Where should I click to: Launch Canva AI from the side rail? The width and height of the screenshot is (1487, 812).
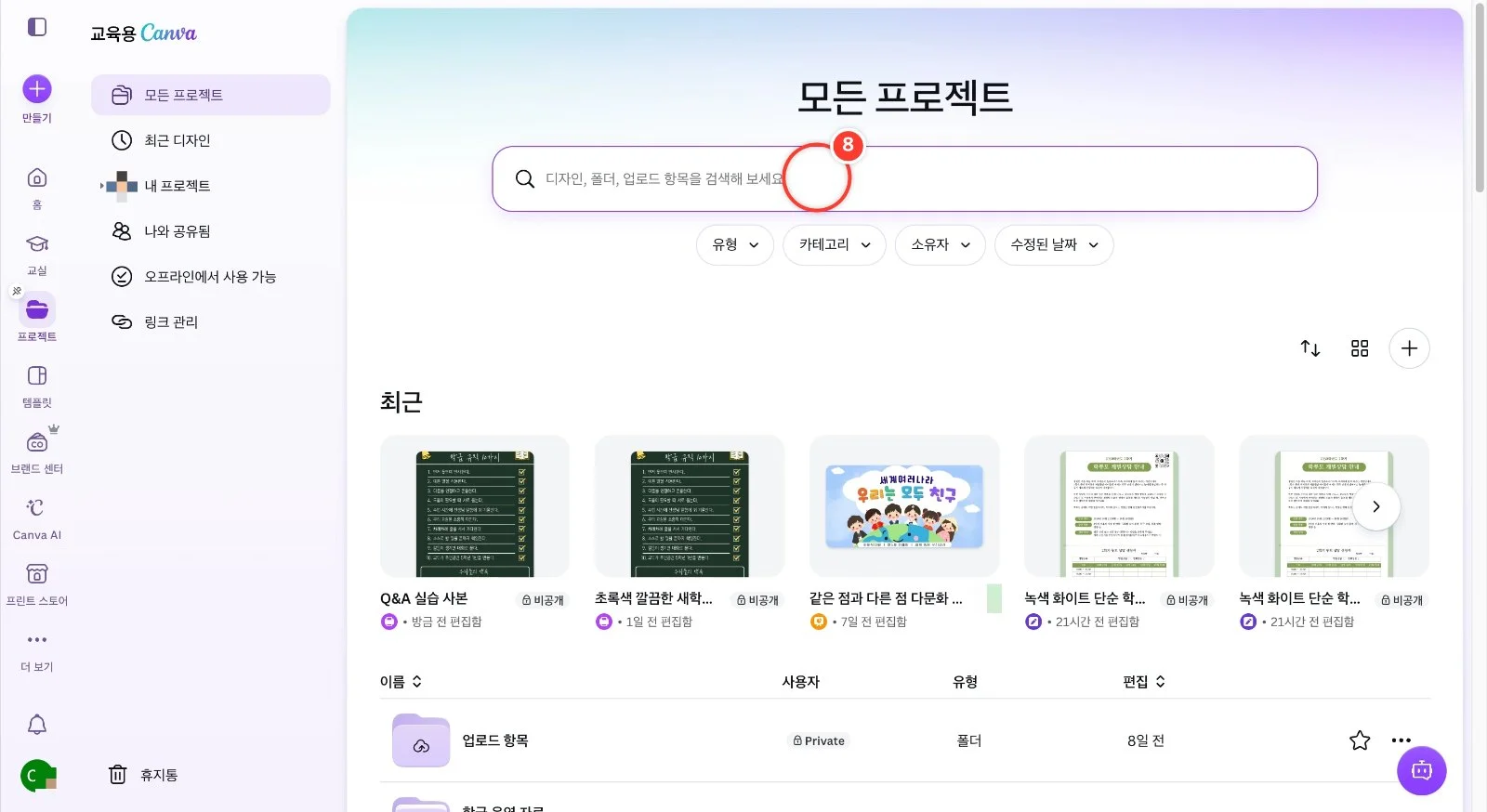coord(37,517)
